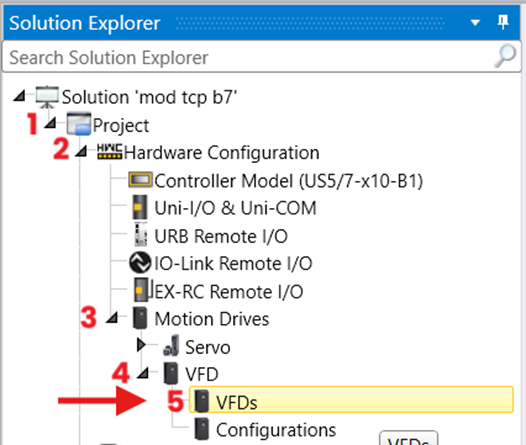This screenshot has height=445, width=526.
Task: Expand the Servo node
Action: click(x=141, y=345)
